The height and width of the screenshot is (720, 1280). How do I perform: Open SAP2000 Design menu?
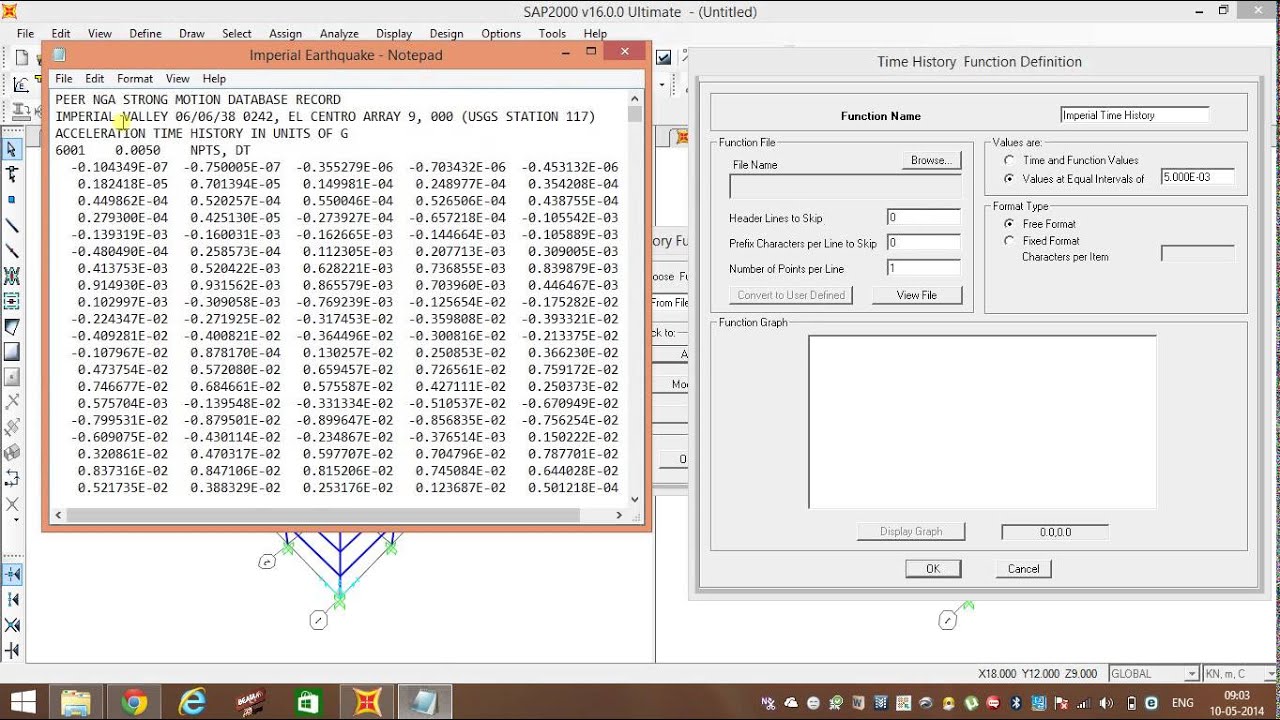click(x=446, y=33)
